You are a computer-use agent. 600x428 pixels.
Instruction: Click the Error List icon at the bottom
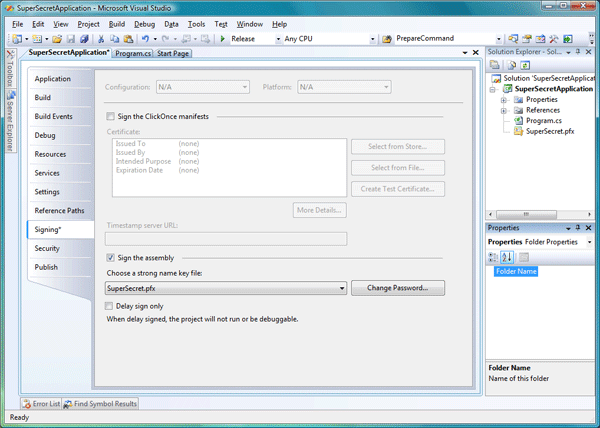26,404
